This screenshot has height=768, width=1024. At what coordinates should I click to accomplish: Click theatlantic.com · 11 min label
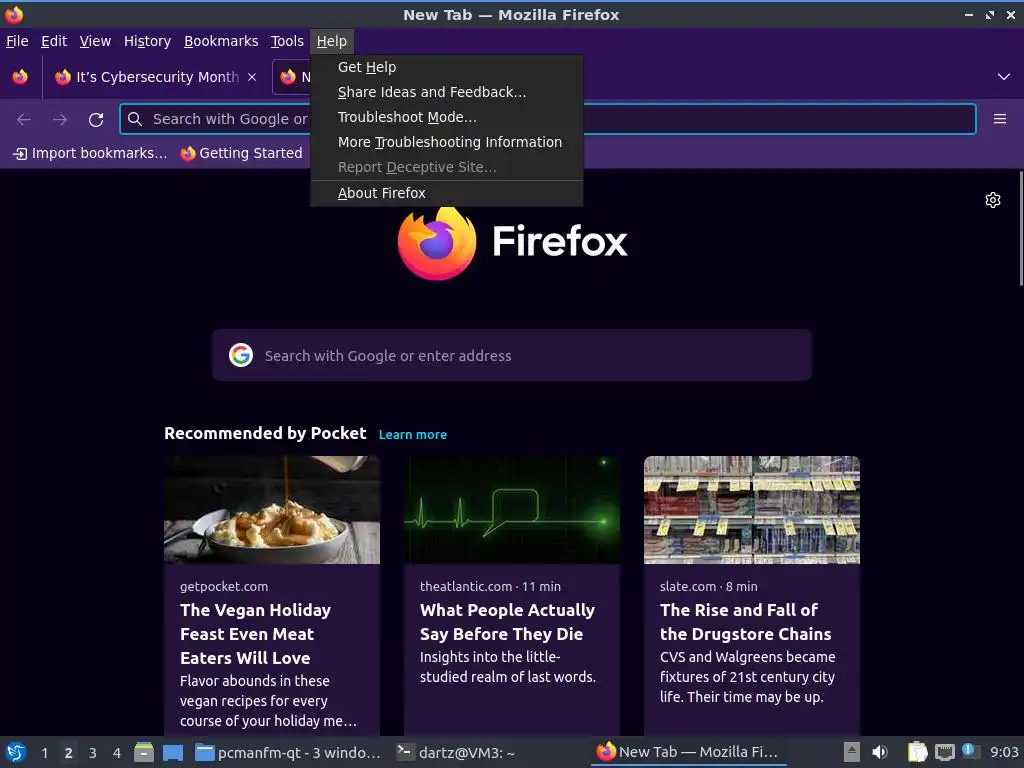click(x=490, y=586)
